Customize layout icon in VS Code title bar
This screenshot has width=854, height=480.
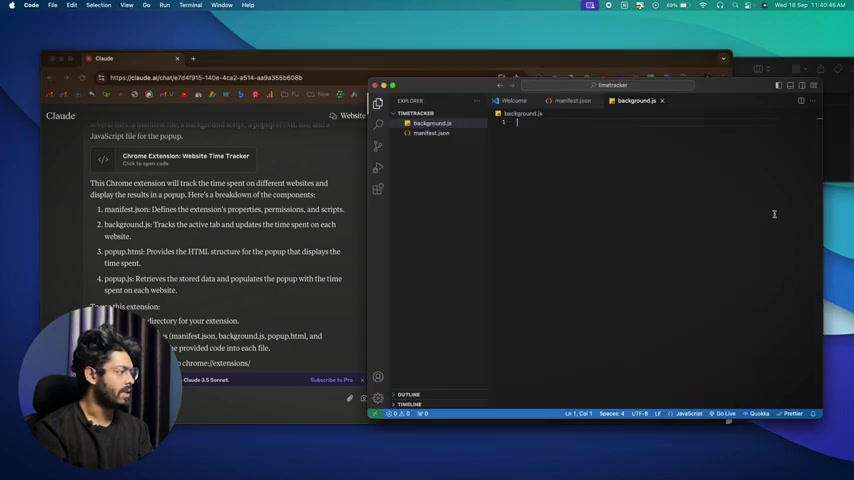point(814,86)
